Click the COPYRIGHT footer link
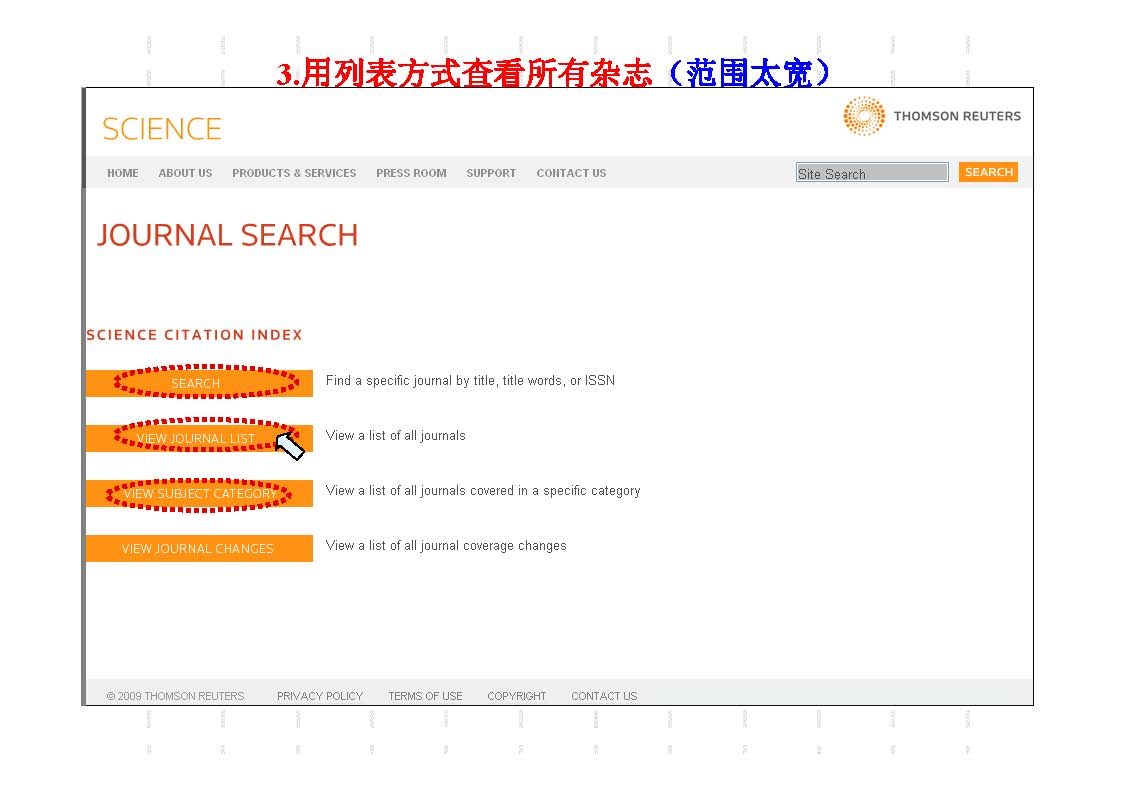Viewport: 1123px width, 794px height. click(517, 696)
